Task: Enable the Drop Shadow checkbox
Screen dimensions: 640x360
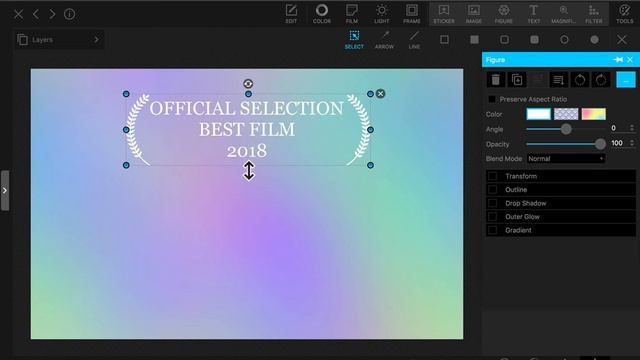Action: point(493,203)
